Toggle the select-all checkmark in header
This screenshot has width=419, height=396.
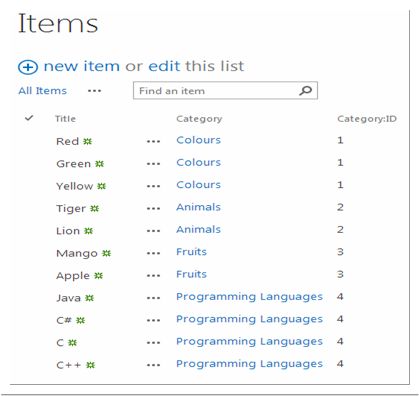pos(29,118)
